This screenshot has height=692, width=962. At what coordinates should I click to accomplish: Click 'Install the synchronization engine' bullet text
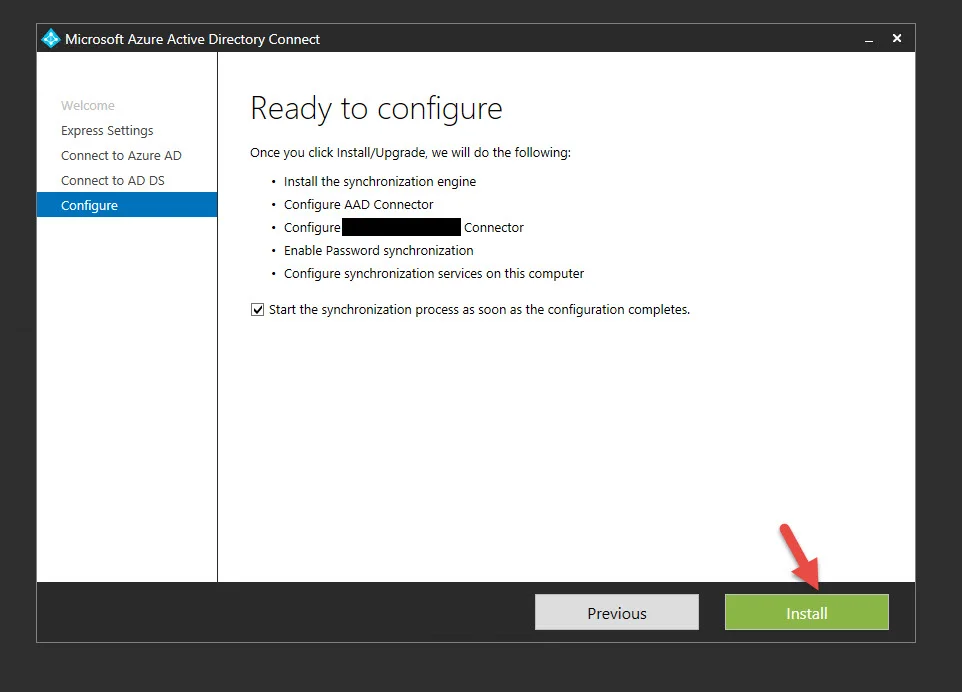[380, 182]
